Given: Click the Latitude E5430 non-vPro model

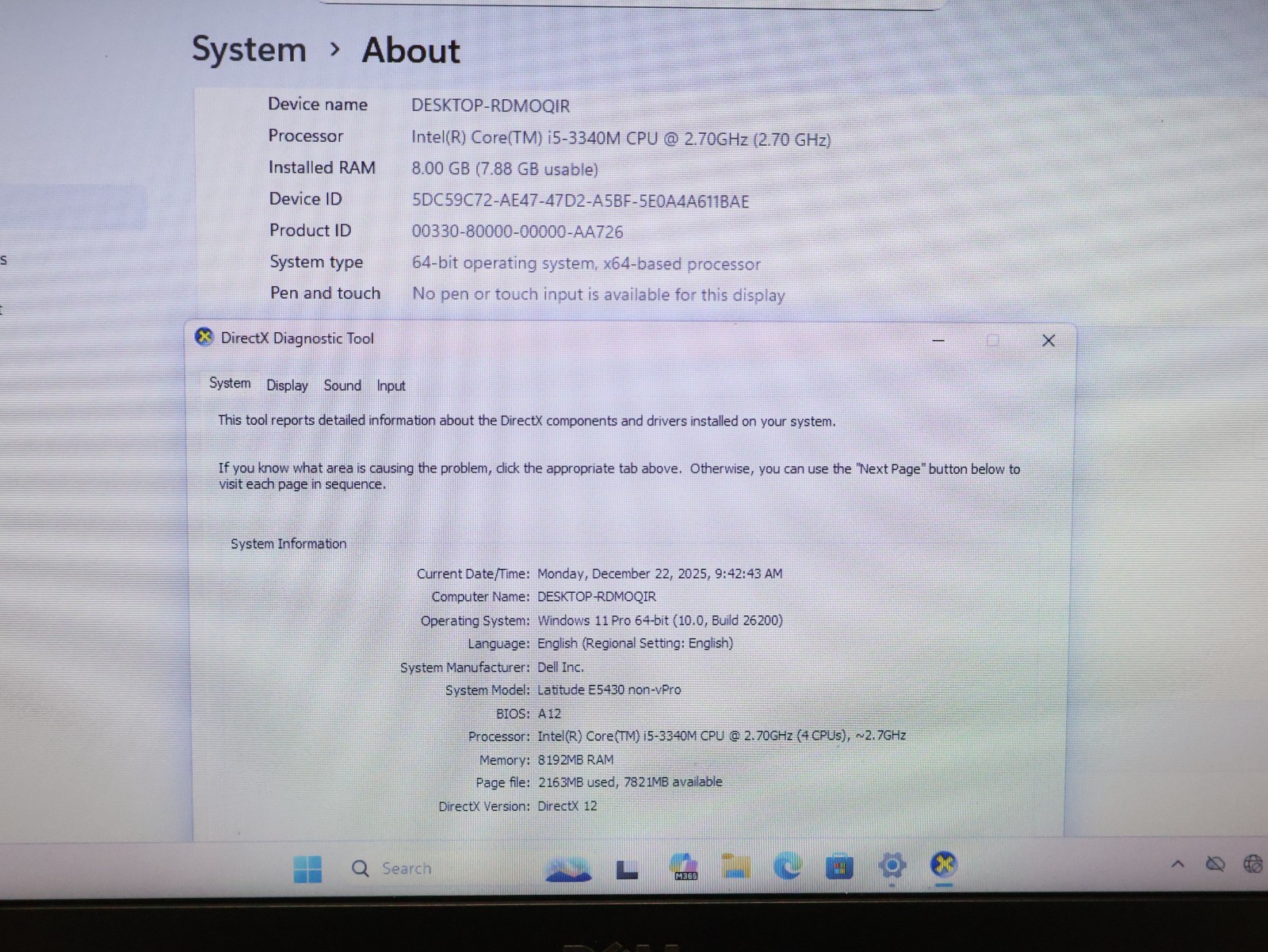Looking at the screenshot, I should [x=609, y=690].
